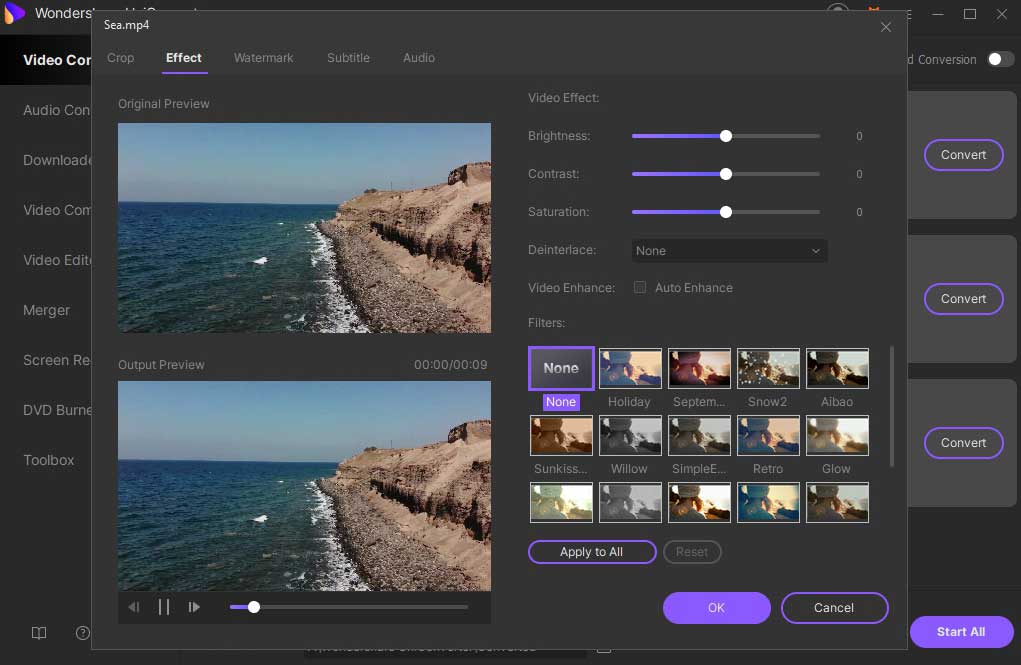
Task: Pick the Snow2 filter thumbnail
Action: point(767,368)
